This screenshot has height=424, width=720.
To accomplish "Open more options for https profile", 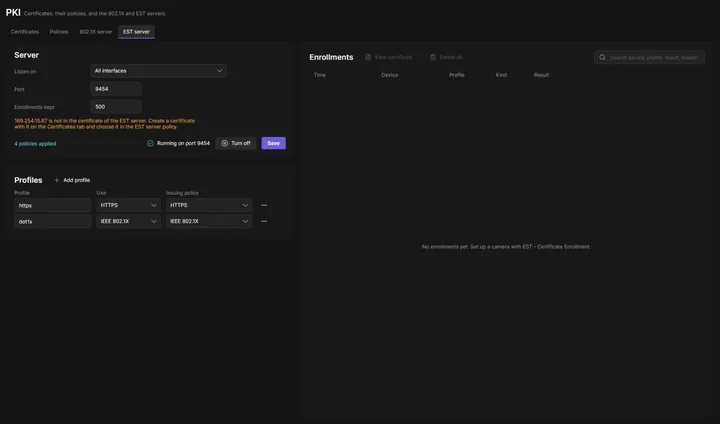I will [264, 205].
